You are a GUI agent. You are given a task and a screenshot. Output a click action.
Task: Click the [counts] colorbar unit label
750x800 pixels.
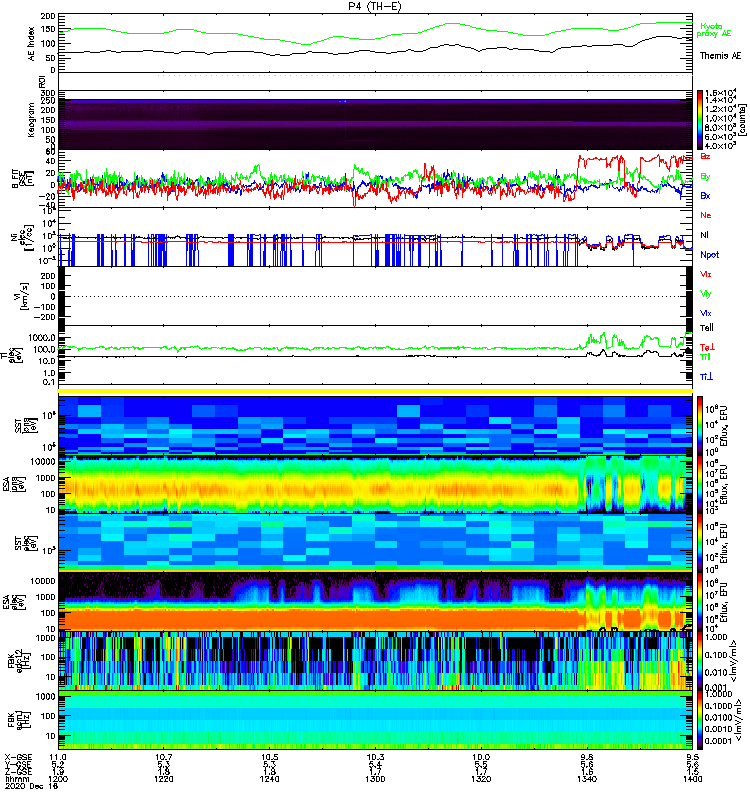point(742,120)
